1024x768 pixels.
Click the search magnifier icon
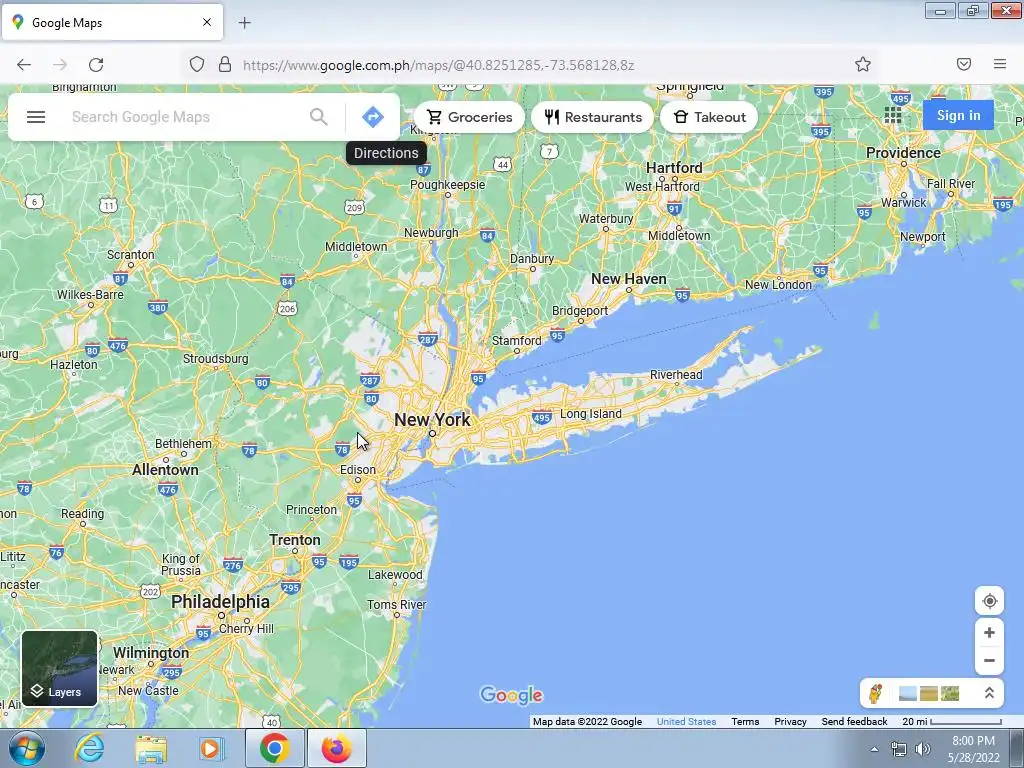click(319, 117)
